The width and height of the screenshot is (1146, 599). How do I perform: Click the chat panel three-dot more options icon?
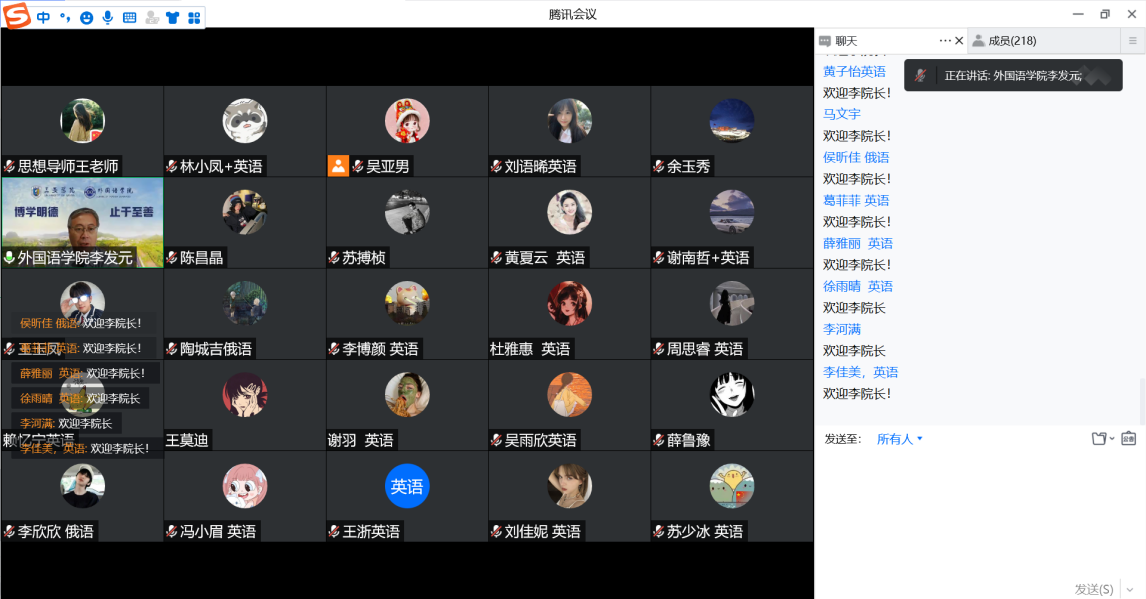click(x=945, y=41)
